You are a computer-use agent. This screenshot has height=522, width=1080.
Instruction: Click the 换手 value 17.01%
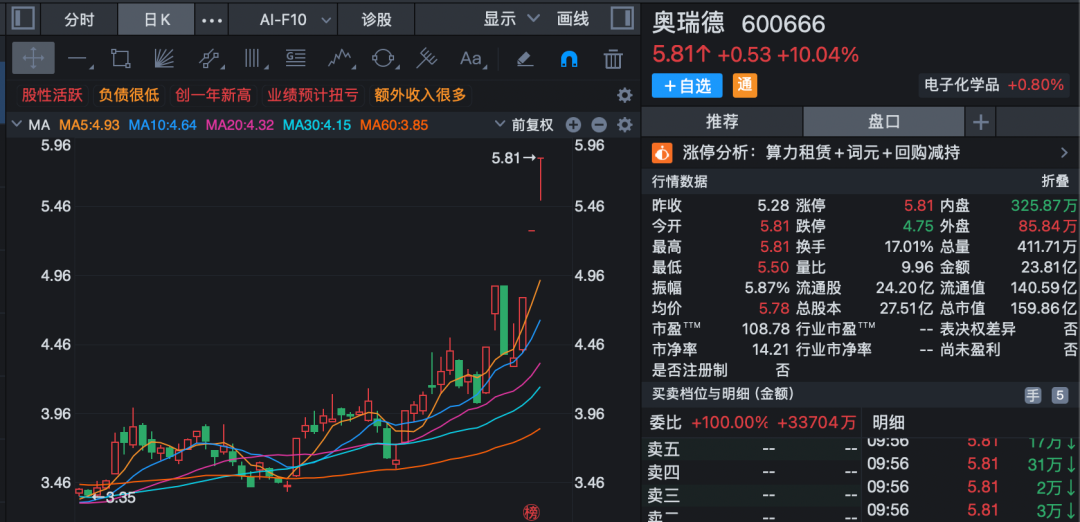click(909, 247)
